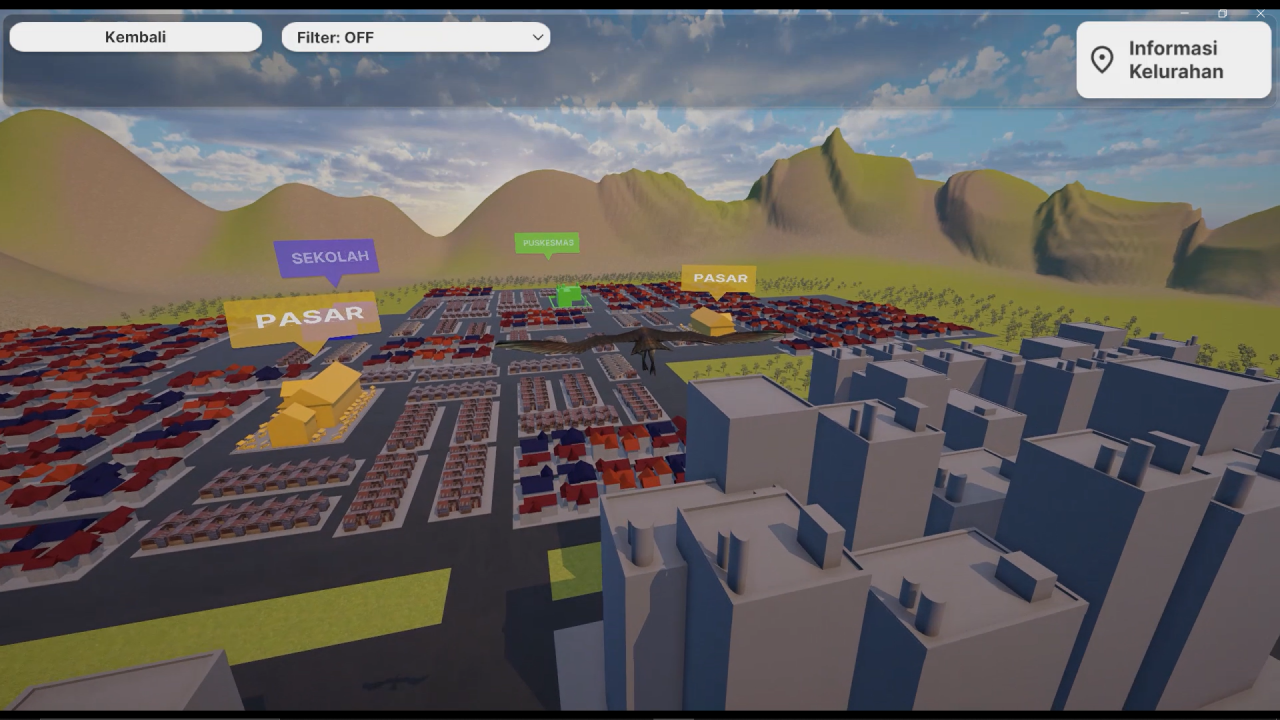Open the Informasi Kelurahan information view
Screen dimensions: 1280x720
tap(1173, 60)
